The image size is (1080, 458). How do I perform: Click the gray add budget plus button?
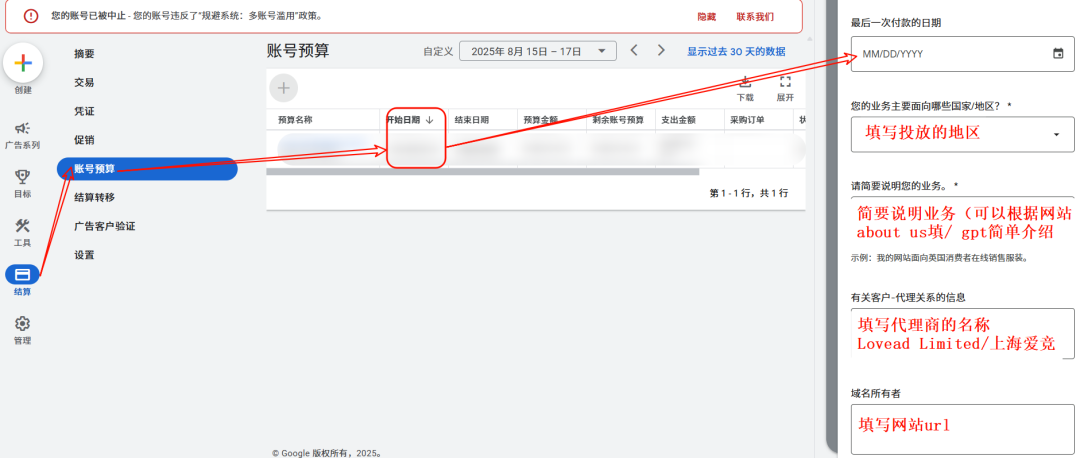point(284,88)
